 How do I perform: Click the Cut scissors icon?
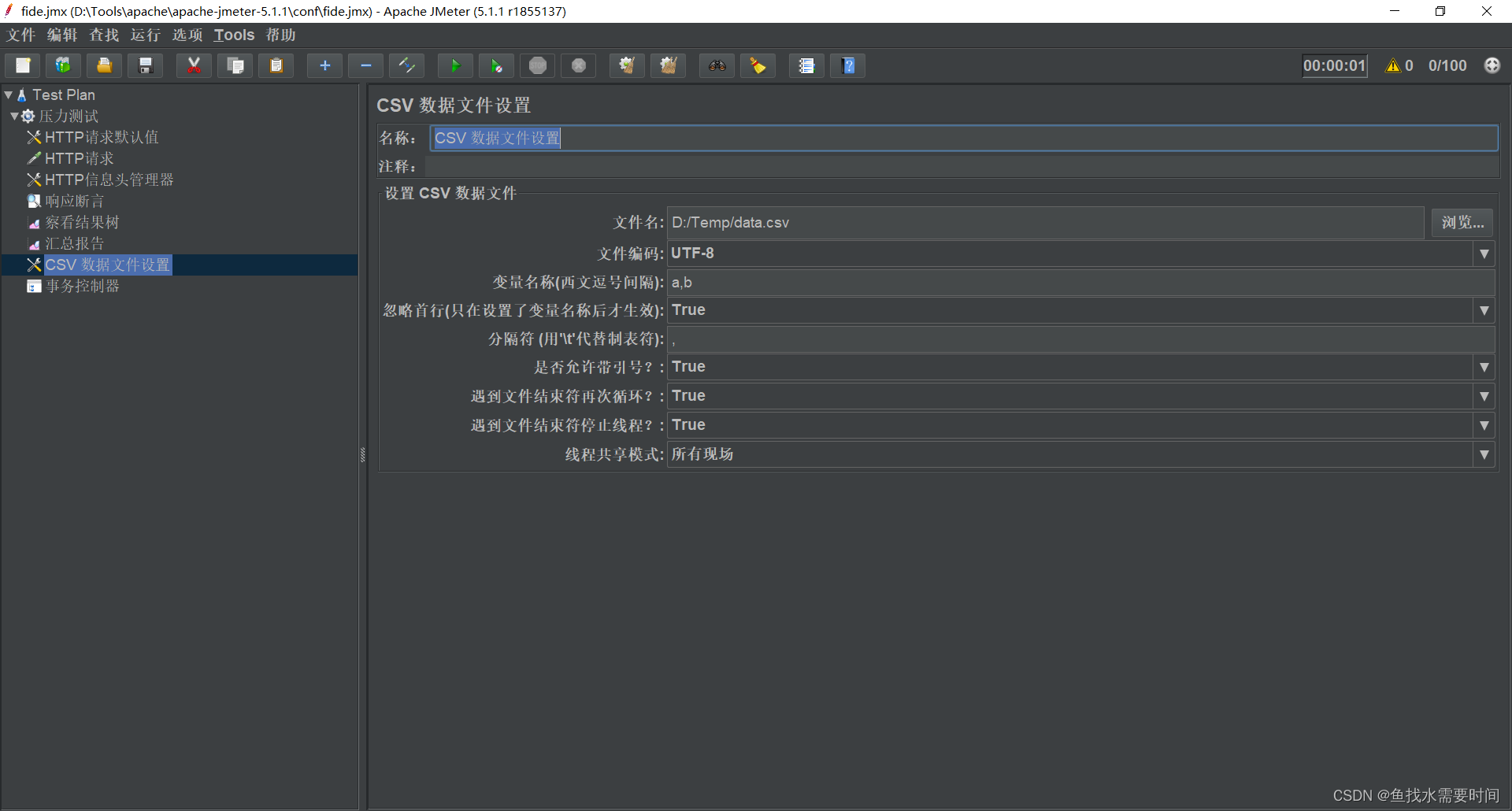tap(194, 65)
